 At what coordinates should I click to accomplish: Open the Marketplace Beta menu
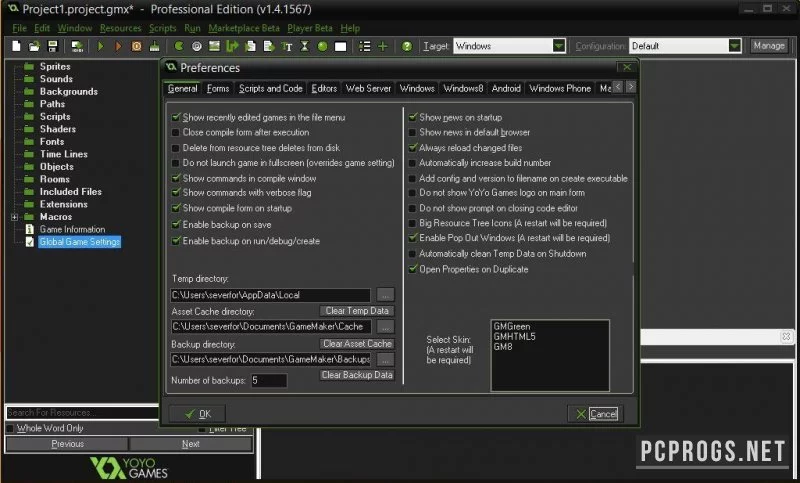[244, 28]
